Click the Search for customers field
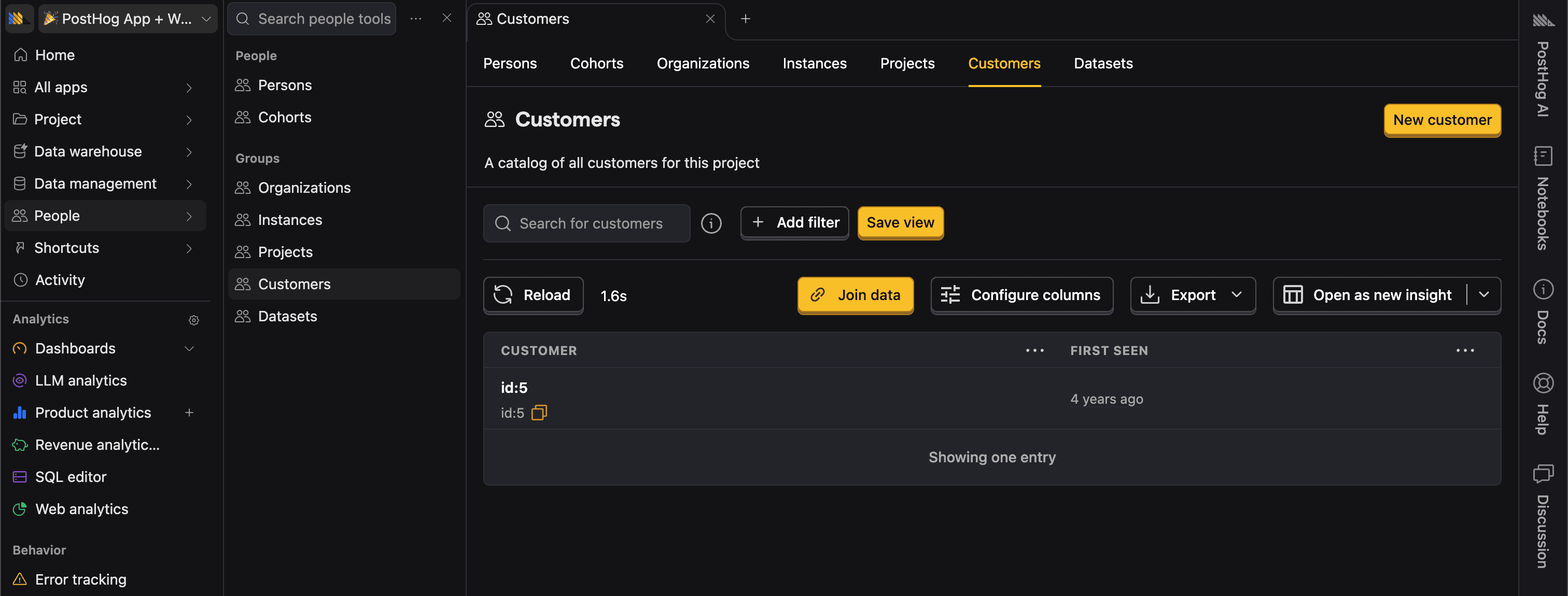This screenshot has width=1568, height=596. (x=586, y=223)
